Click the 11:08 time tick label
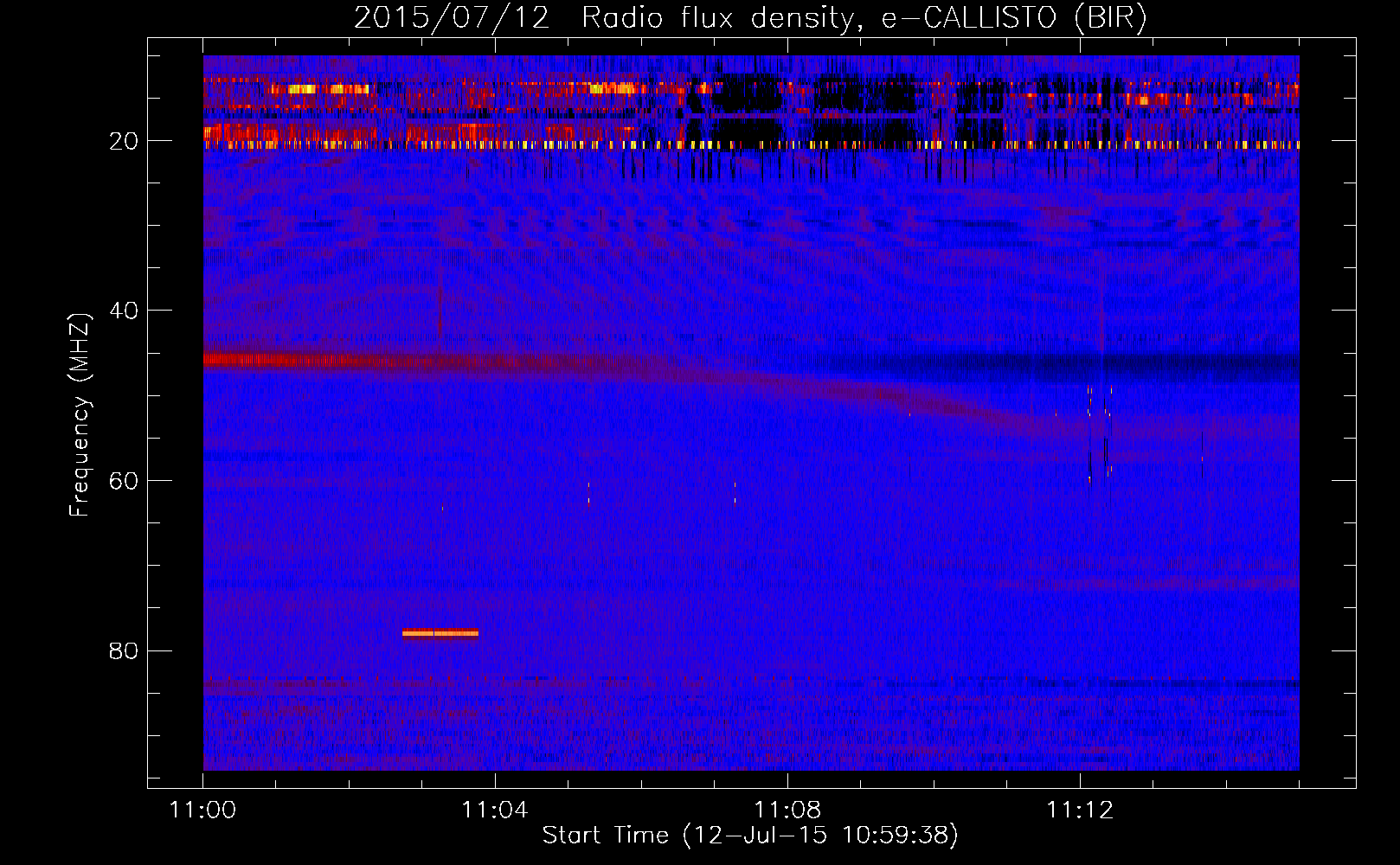1400x865 pixels. 787,811
